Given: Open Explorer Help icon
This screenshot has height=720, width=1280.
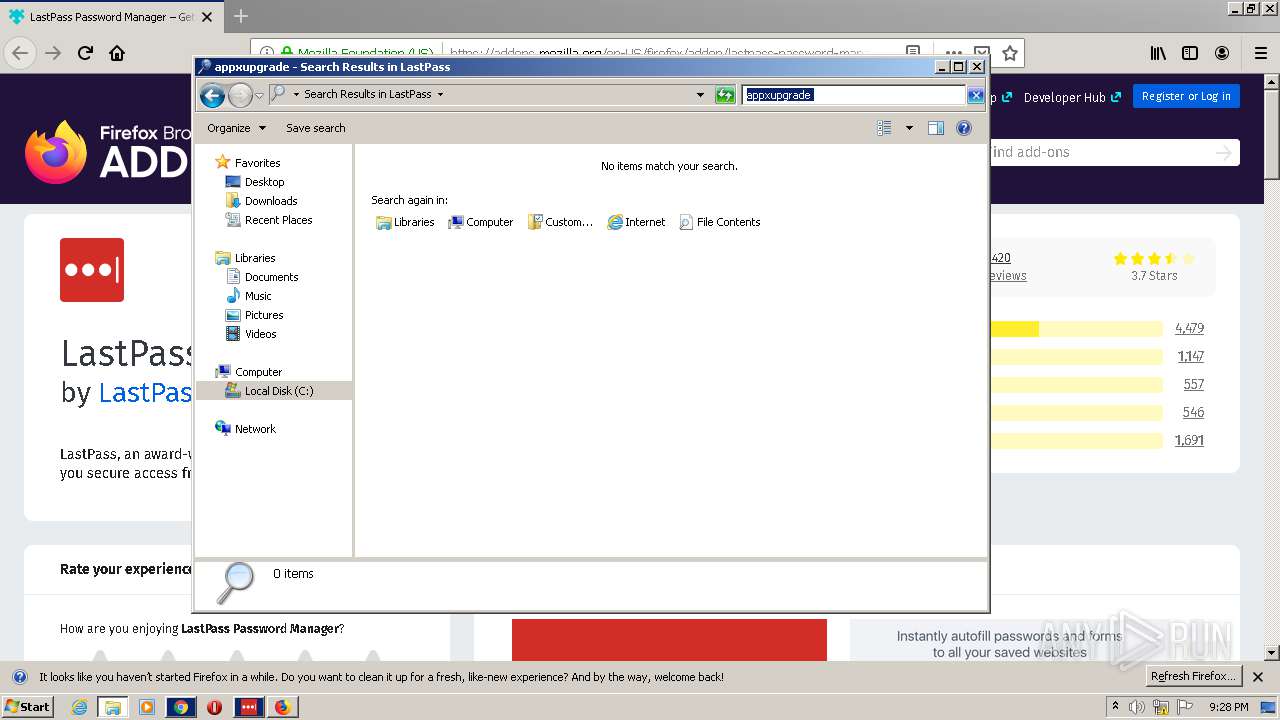Looking at the screenshot, I should (x=964, y=128).
